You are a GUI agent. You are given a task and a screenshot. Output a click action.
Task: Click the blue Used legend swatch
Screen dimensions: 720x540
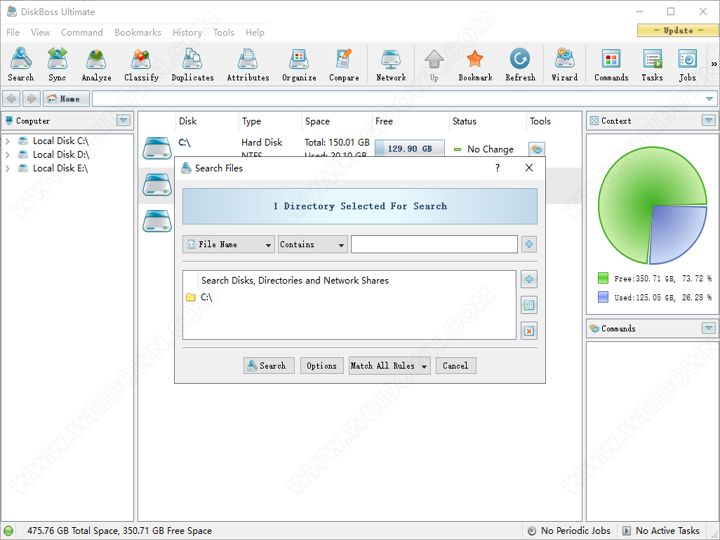point(603,297)
